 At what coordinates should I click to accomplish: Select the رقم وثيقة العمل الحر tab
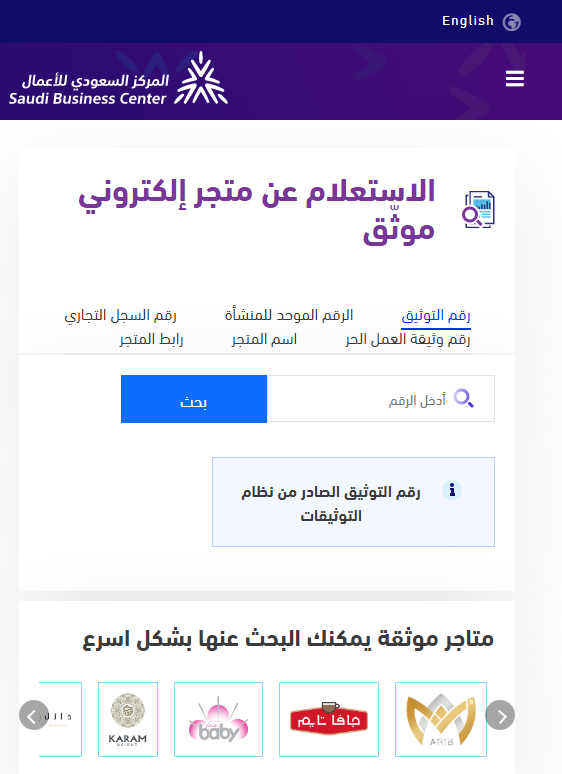(x=408, y=339)
